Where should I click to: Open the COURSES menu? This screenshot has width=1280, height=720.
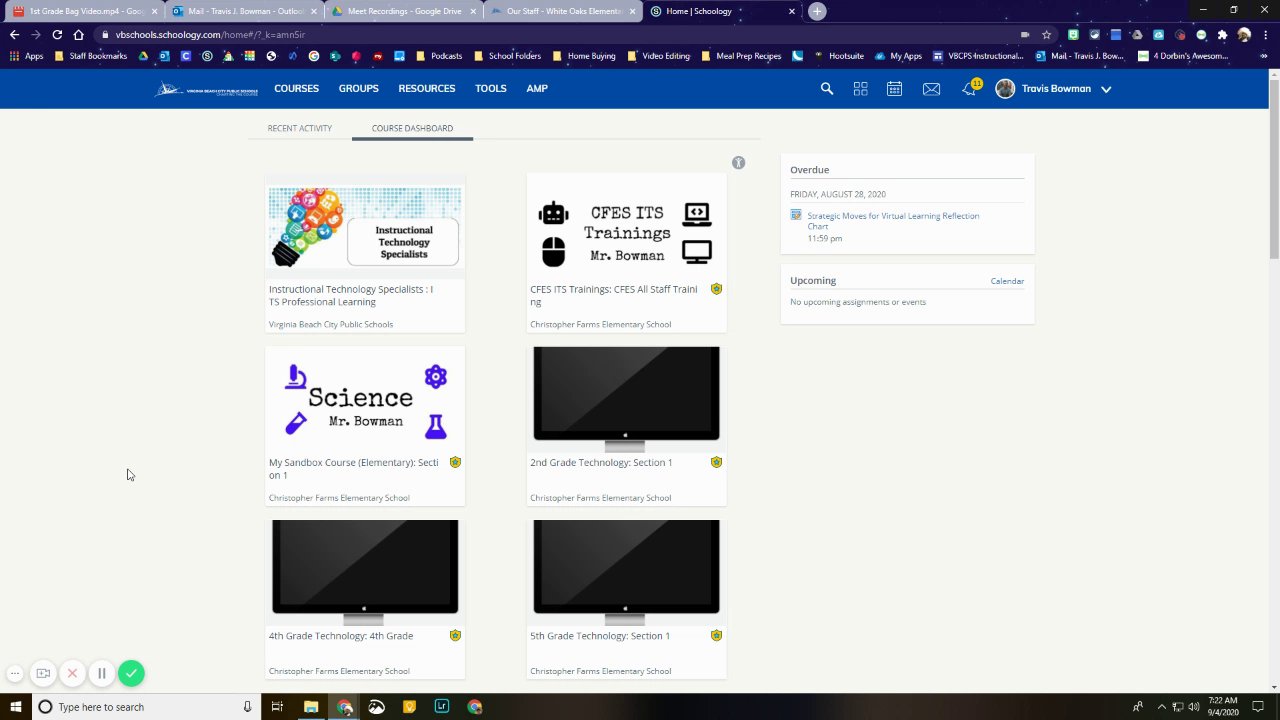[297, 88]
